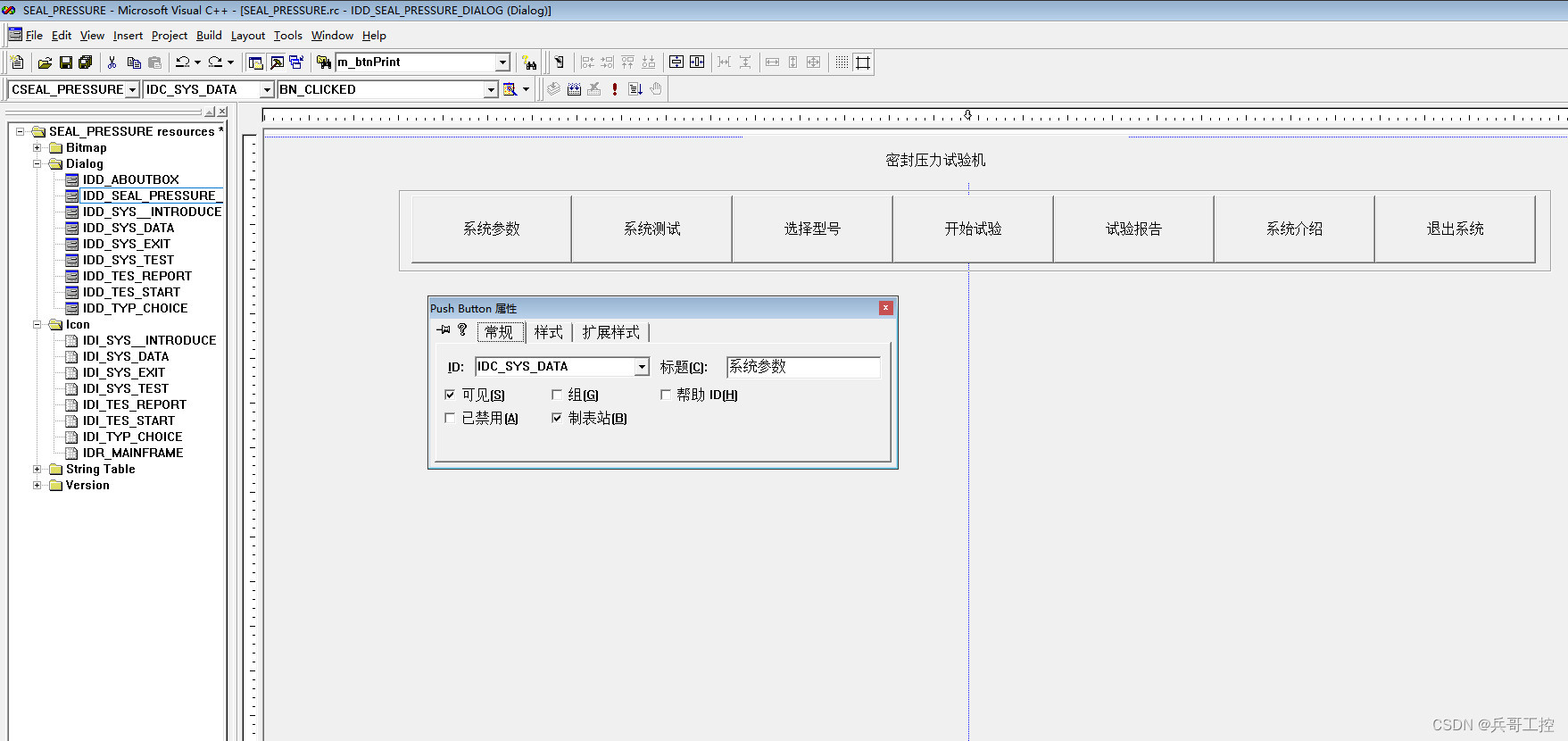Select the 系统参数 button in dialog editor
Screen dimensions: 1568x741
click(492, 229)
